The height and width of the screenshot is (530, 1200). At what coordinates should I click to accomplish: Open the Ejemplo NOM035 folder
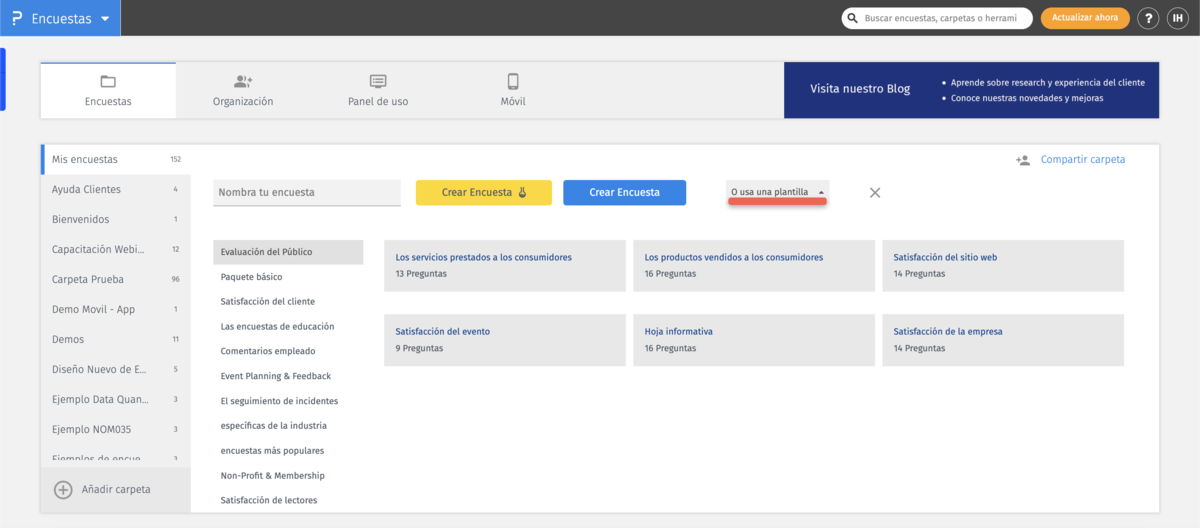(x=116, y=429)
